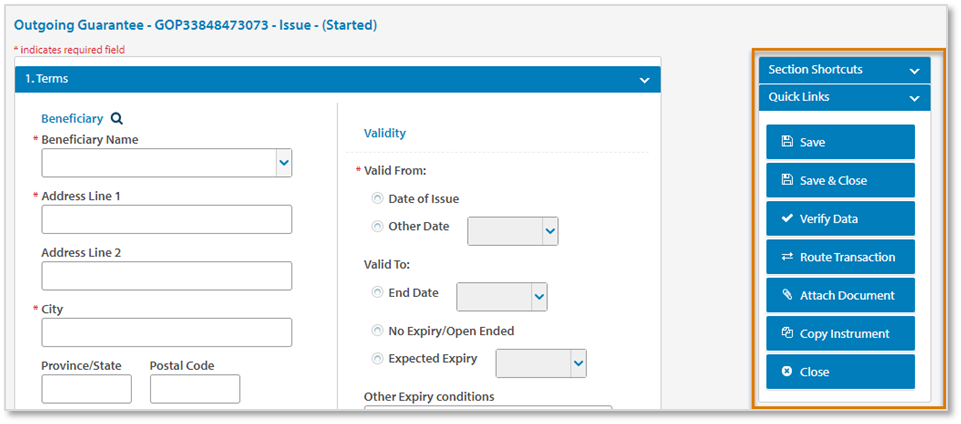Collapse the Quick Links panel header

tap(914, 98)
